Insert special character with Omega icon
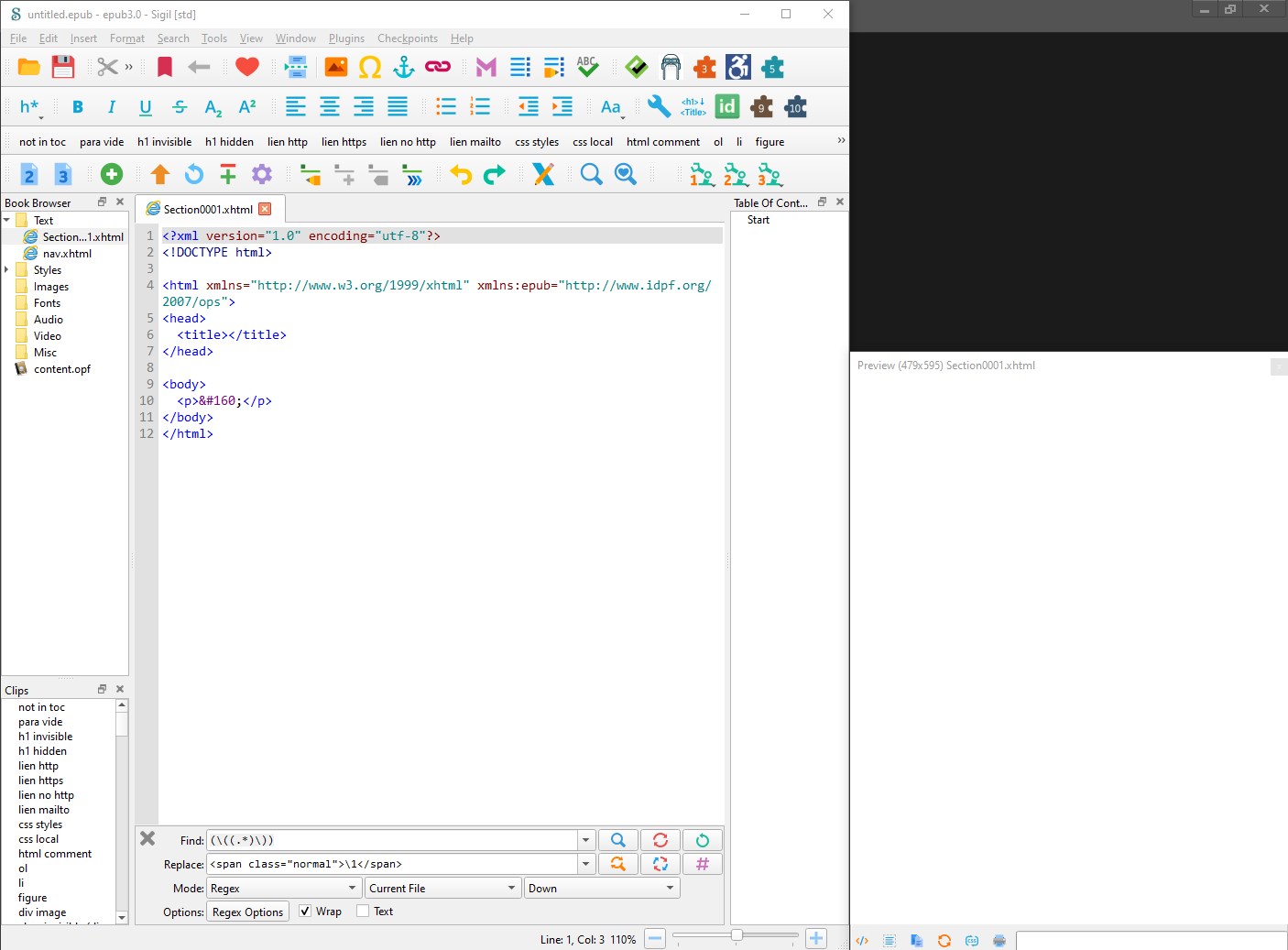Screen dimensions: 1288x950 [370, 67]
